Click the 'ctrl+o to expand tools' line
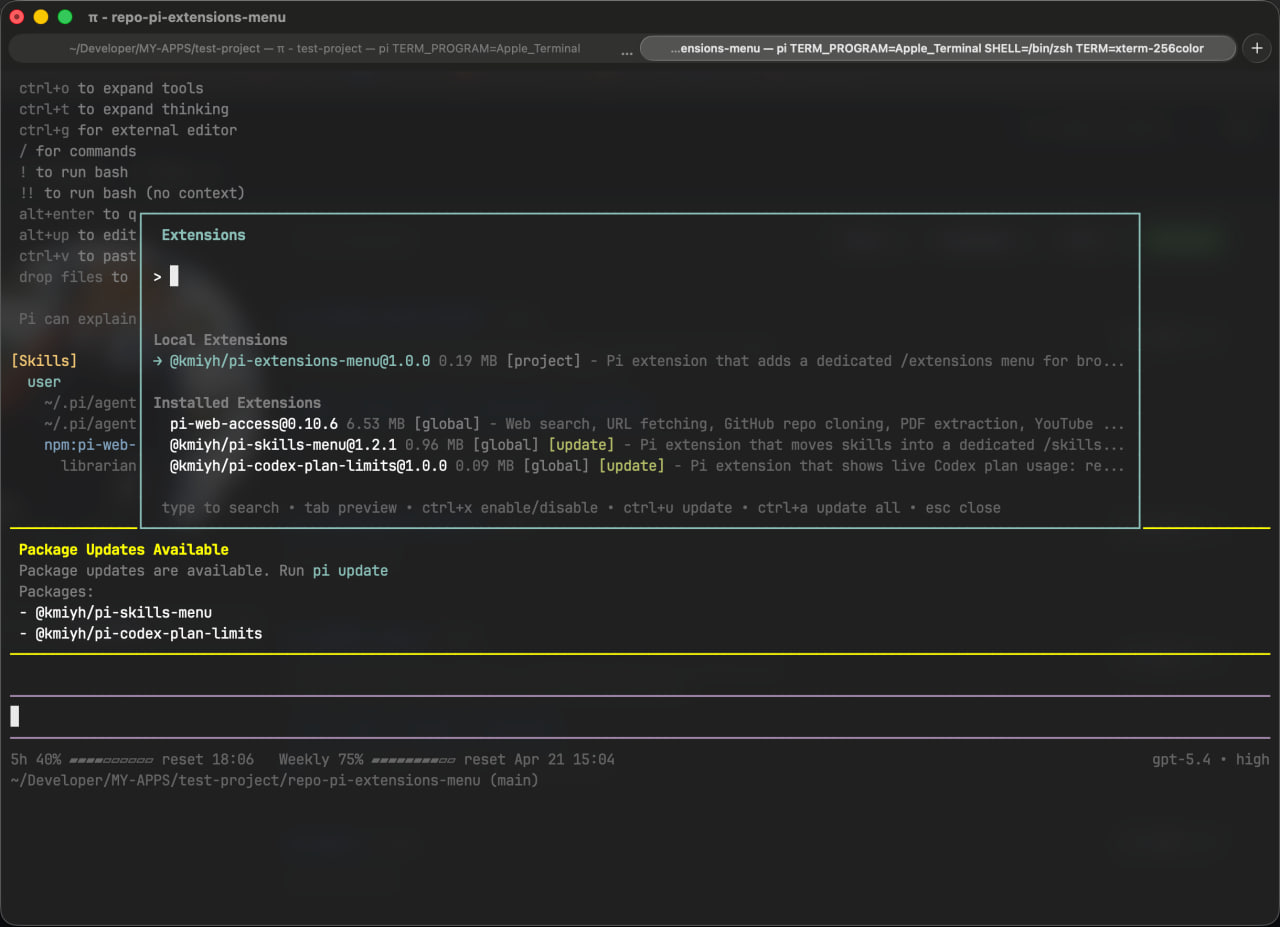 [x=111, y=88]
